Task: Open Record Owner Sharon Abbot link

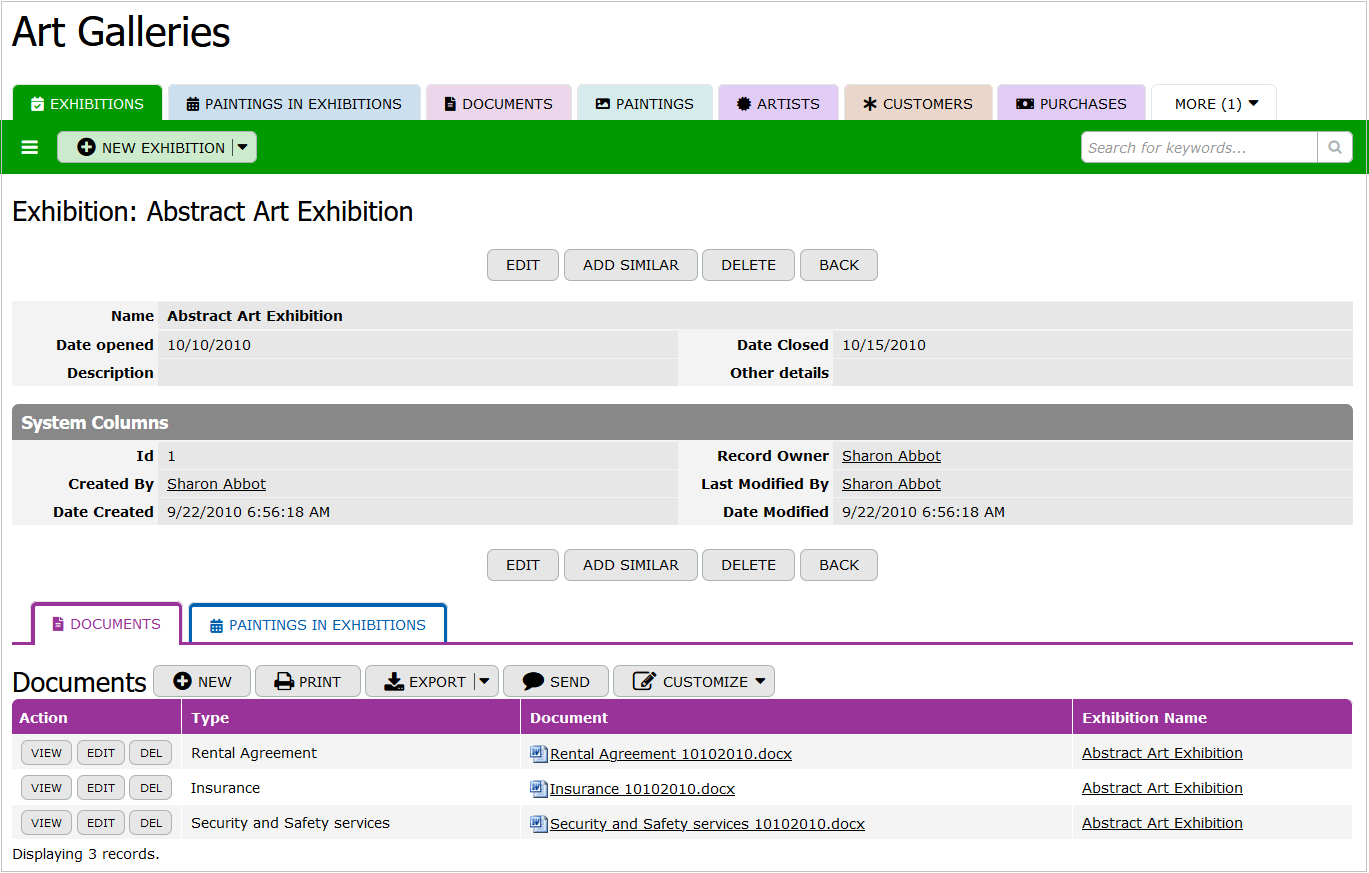Action: [x=891, y=456]
